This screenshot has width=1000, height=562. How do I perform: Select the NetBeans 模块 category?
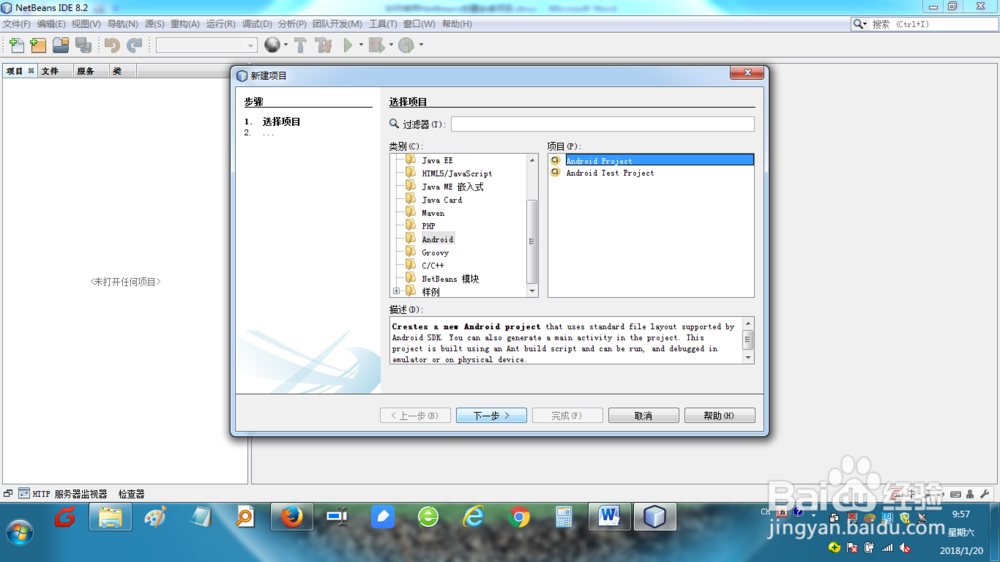click(450, 279)
